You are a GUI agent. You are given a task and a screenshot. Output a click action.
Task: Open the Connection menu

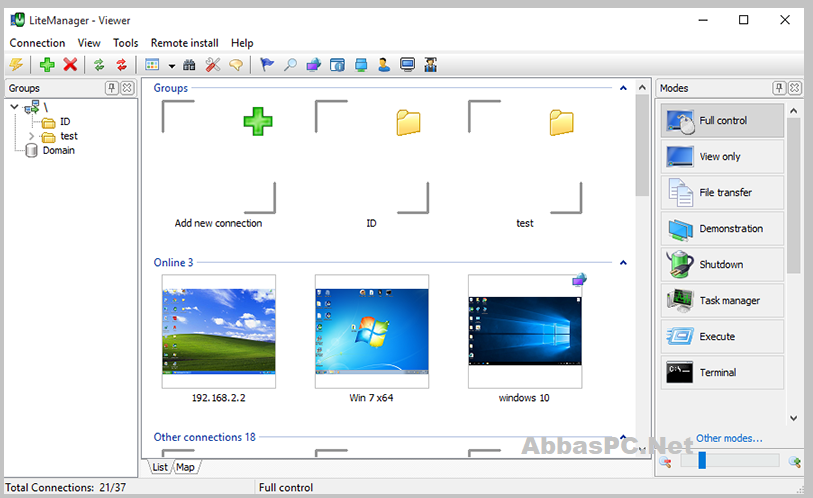coord(37,43)
